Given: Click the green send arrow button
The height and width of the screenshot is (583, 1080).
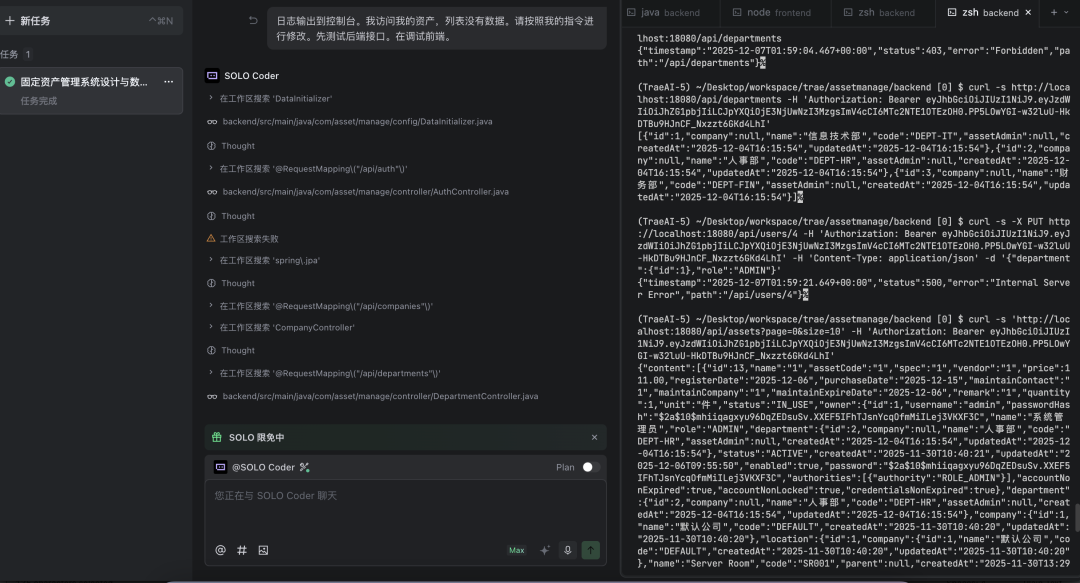Looking at the screenshot, I should (591, 550).
